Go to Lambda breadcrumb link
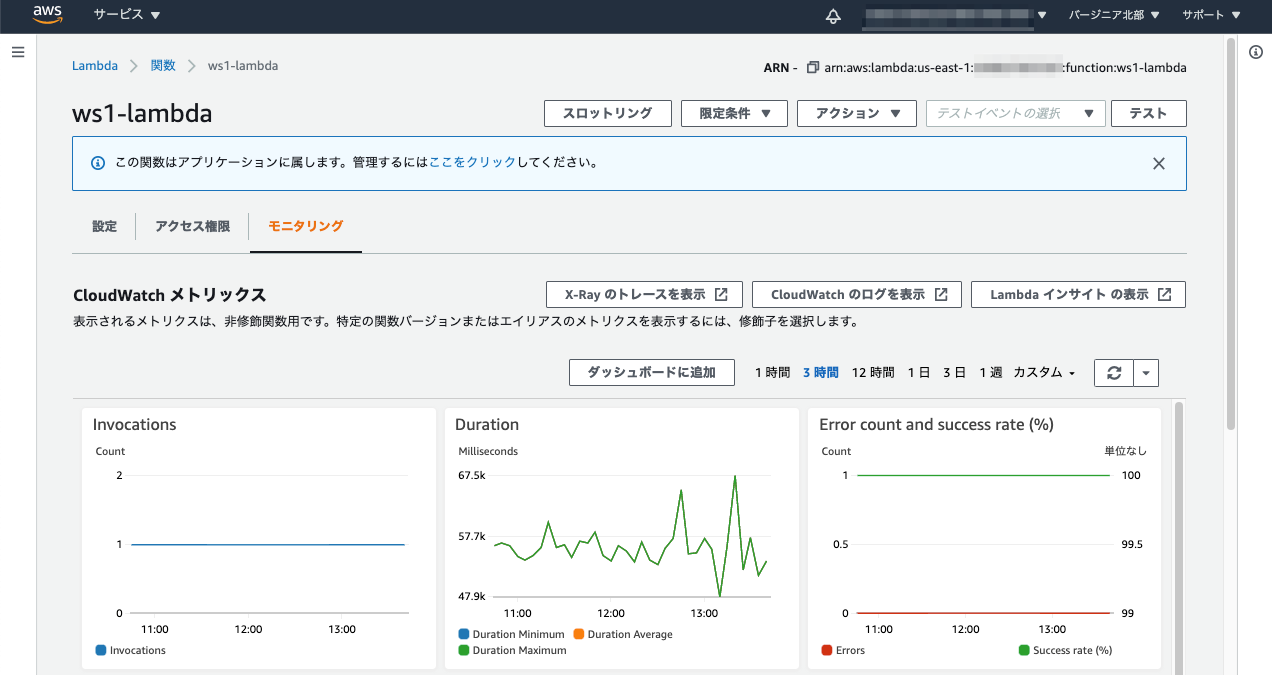The height and width of the screenshot is (675, 1272). click(94, 66)
